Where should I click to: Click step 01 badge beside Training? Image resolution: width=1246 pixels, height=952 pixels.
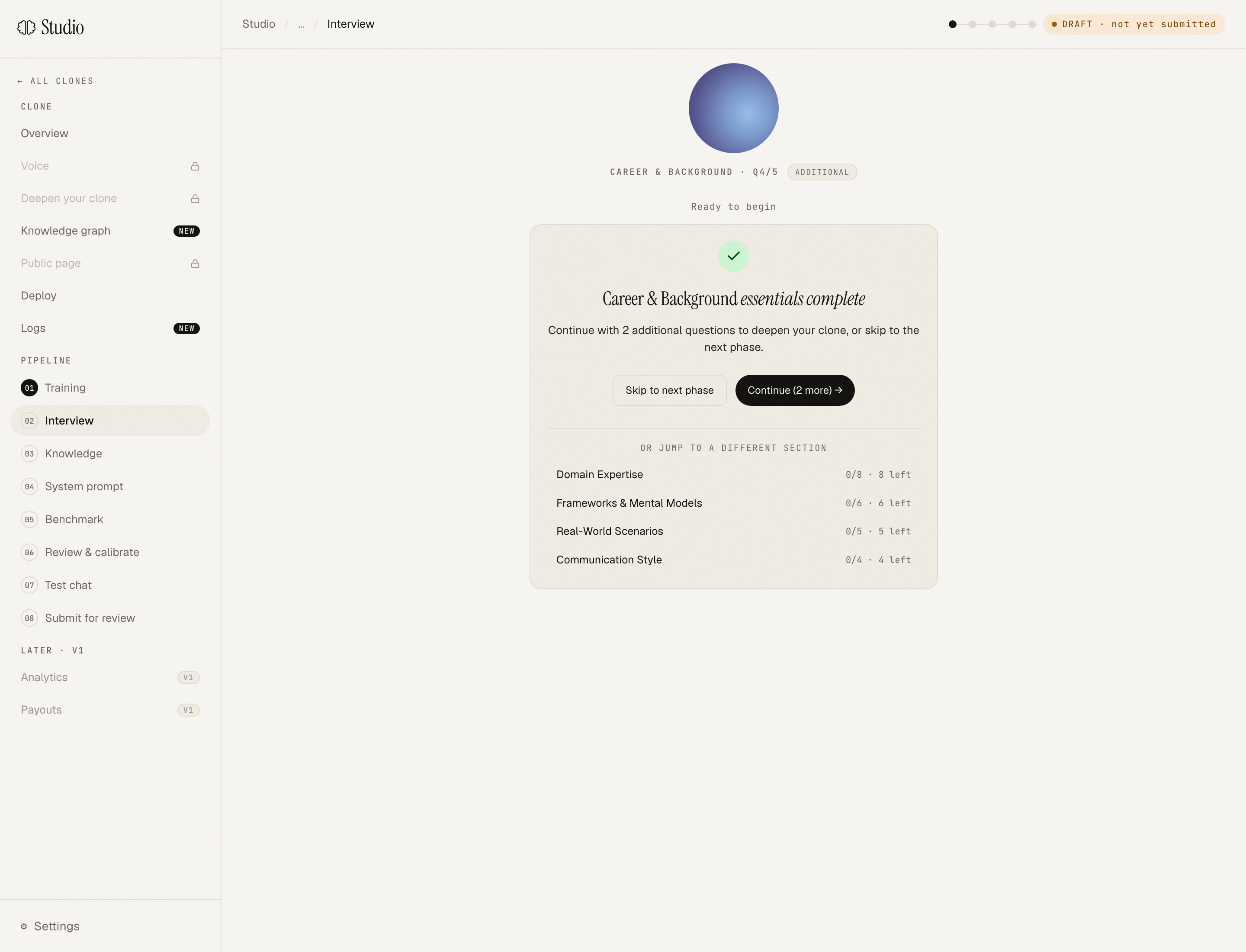[x=29, y=388]
